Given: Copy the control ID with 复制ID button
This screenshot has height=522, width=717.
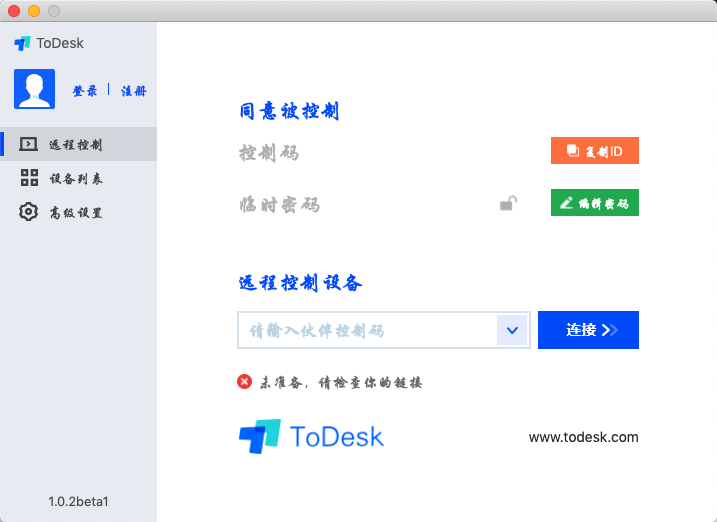Looking at the screenshot, I should click(594, 150).
